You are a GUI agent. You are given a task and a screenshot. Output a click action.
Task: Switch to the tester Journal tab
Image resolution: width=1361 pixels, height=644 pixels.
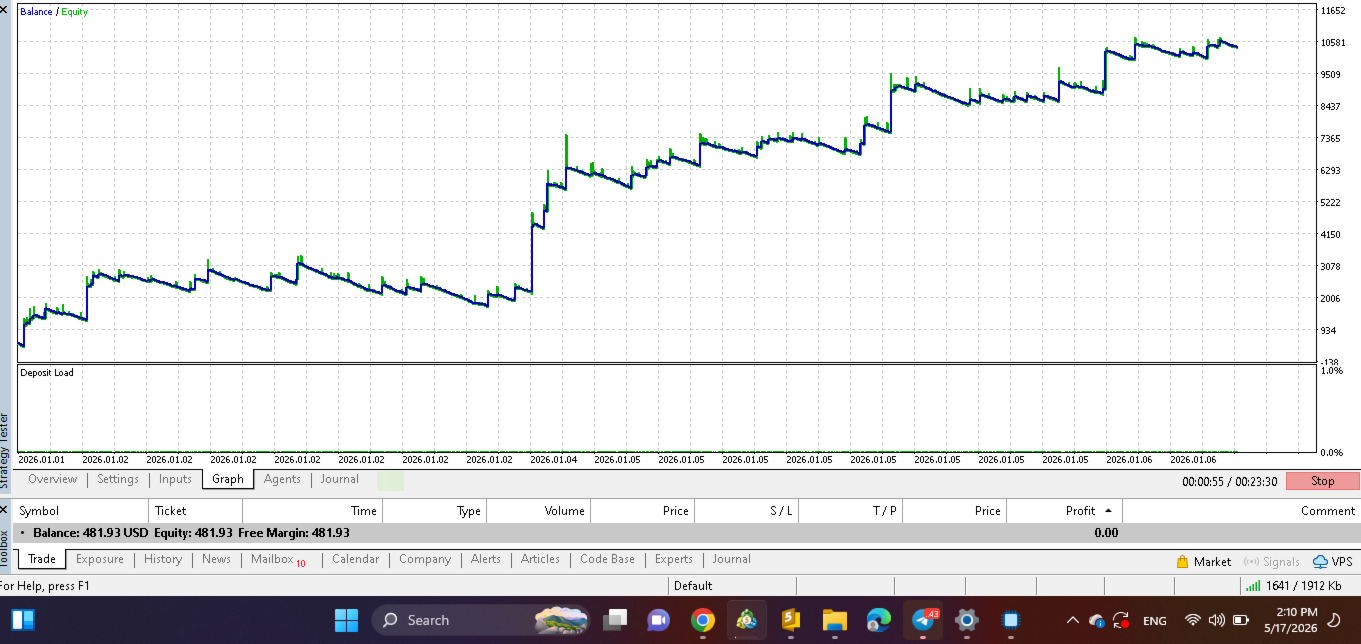pos(339,479)
